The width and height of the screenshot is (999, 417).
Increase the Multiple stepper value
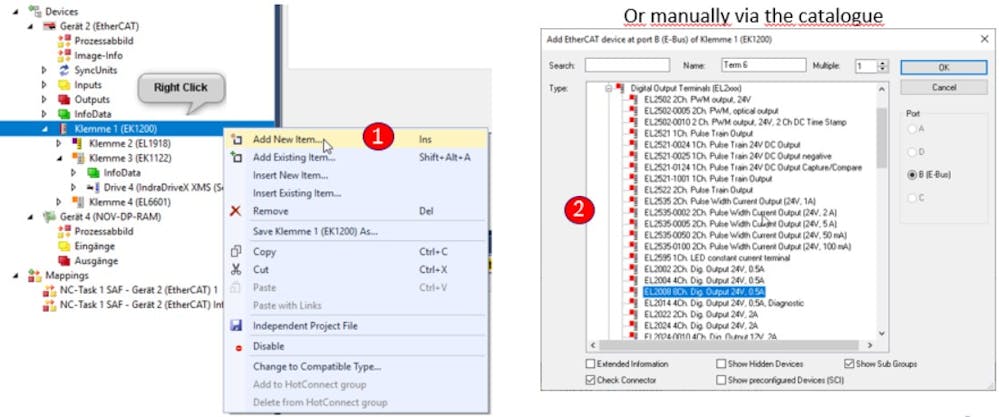coord(882,63)
